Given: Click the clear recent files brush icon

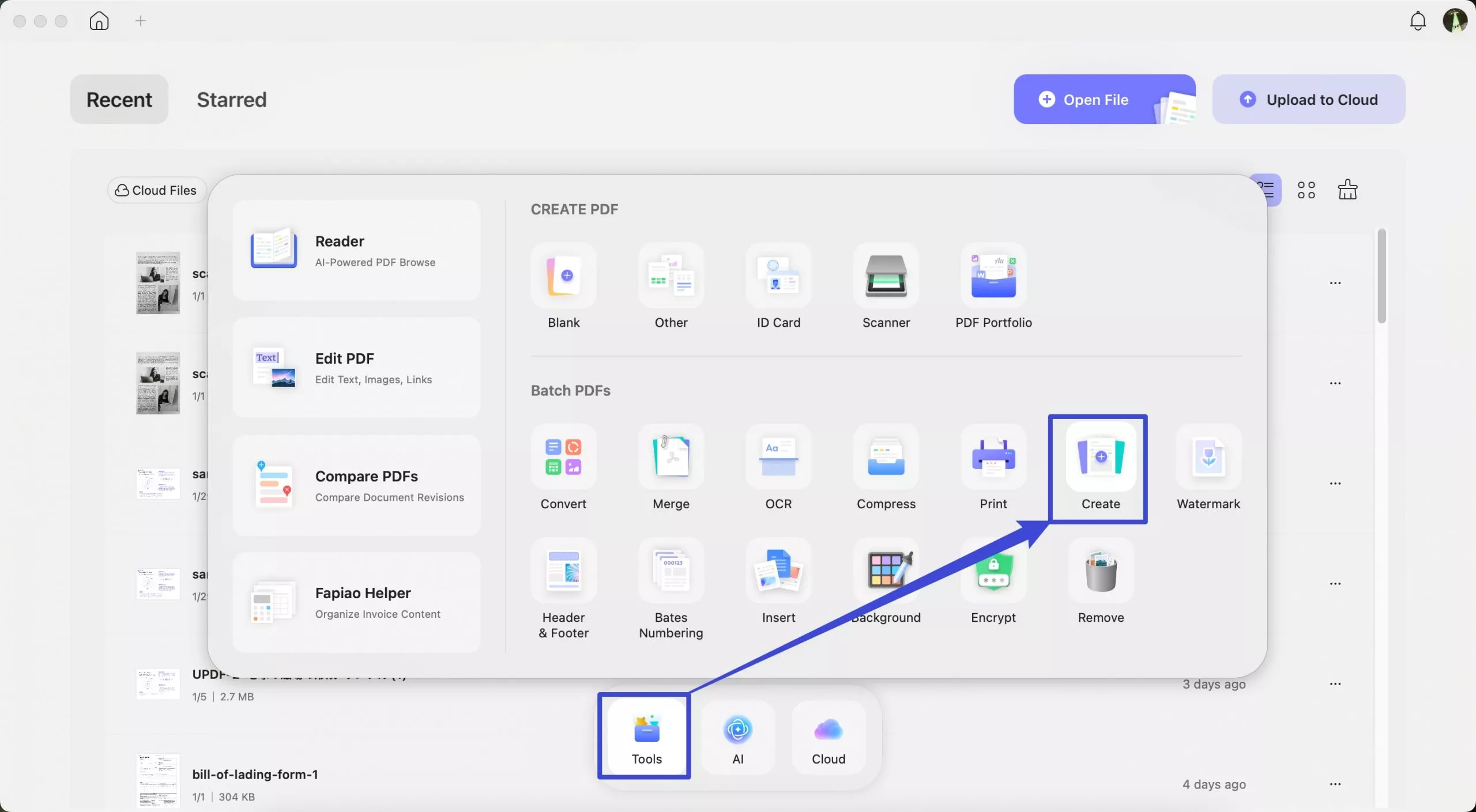Looking at the screenshot, I should point(1347,189).
